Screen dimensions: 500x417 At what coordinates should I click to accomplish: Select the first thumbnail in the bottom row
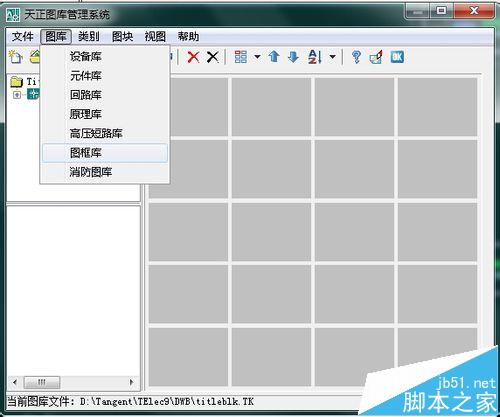coord(188,357)
